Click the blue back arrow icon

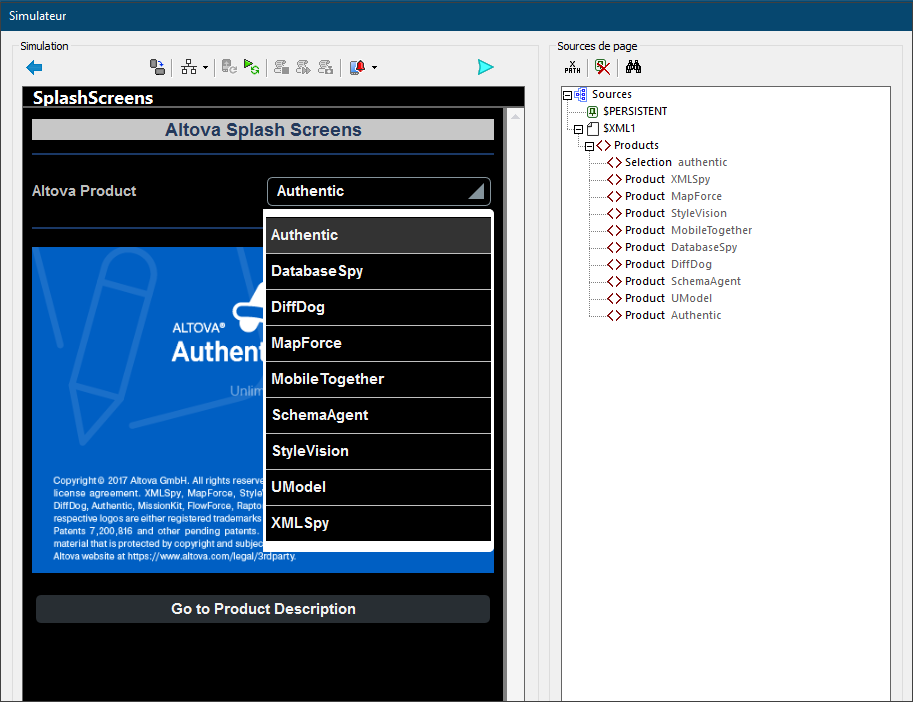coord(34,67)
